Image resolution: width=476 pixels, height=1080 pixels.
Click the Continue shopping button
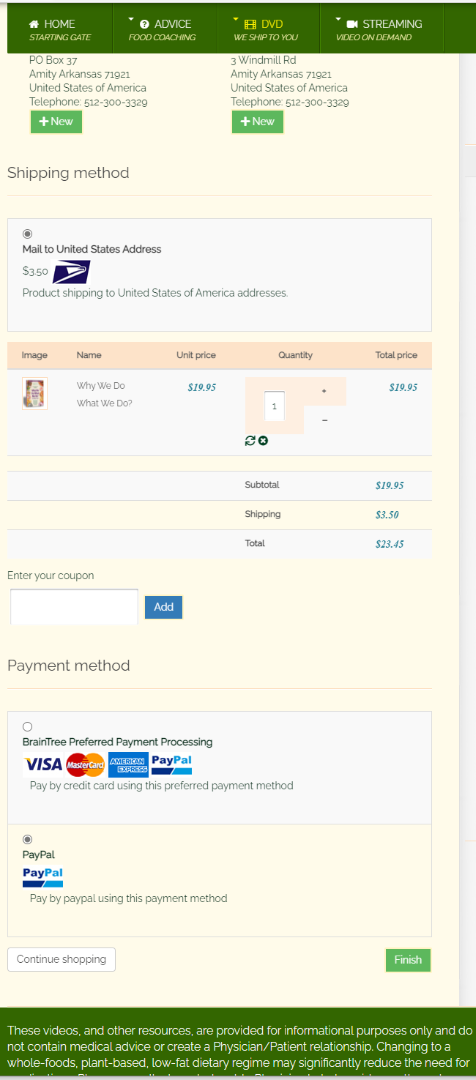coord(61,959)
